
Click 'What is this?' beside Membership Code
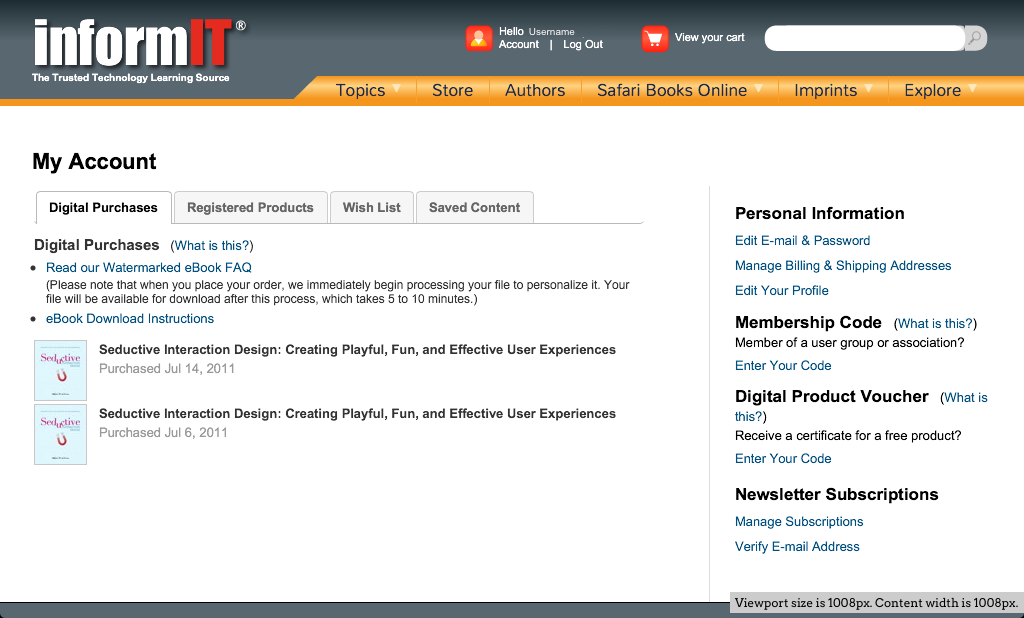(x=935, y=323)
